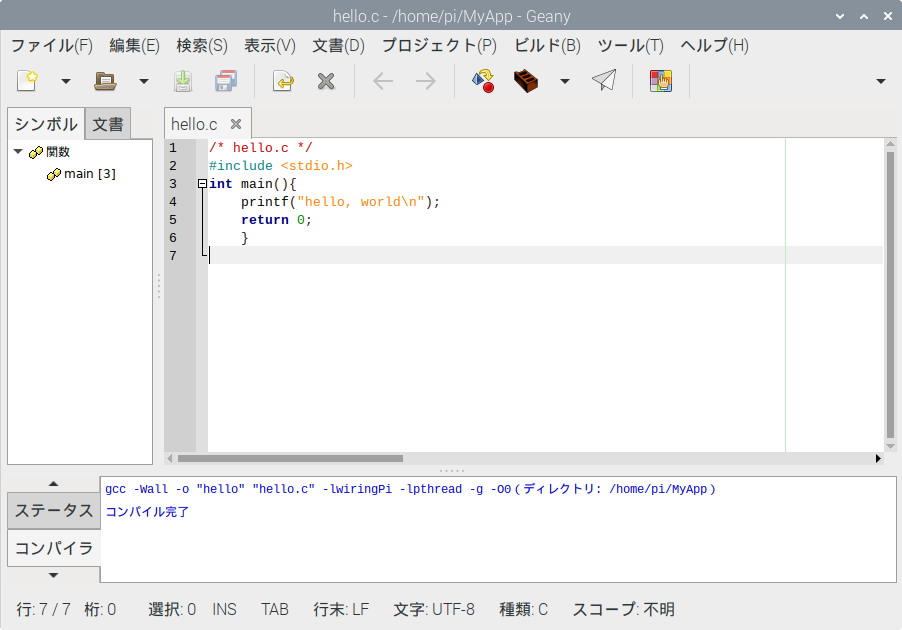The height and width of the screenshot is (630, 902).
Task: Open the 文書(D) menu
Action: click(x=338, y=45)
